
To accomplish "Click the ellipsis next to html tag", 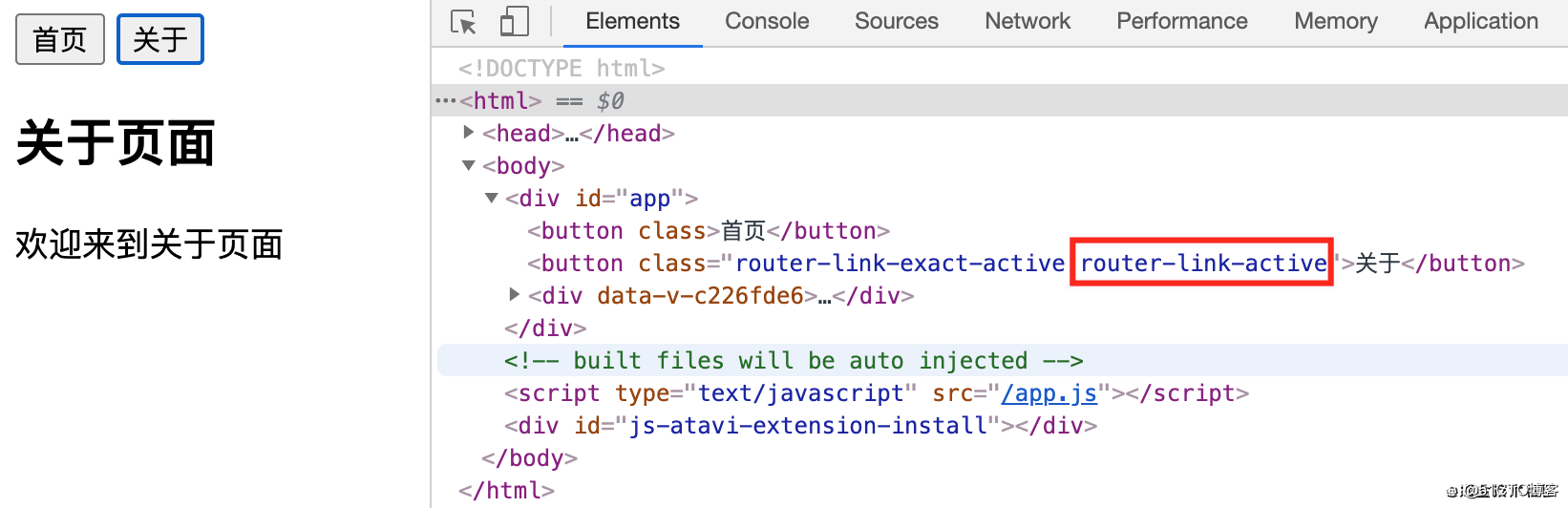I will point(446,100).
